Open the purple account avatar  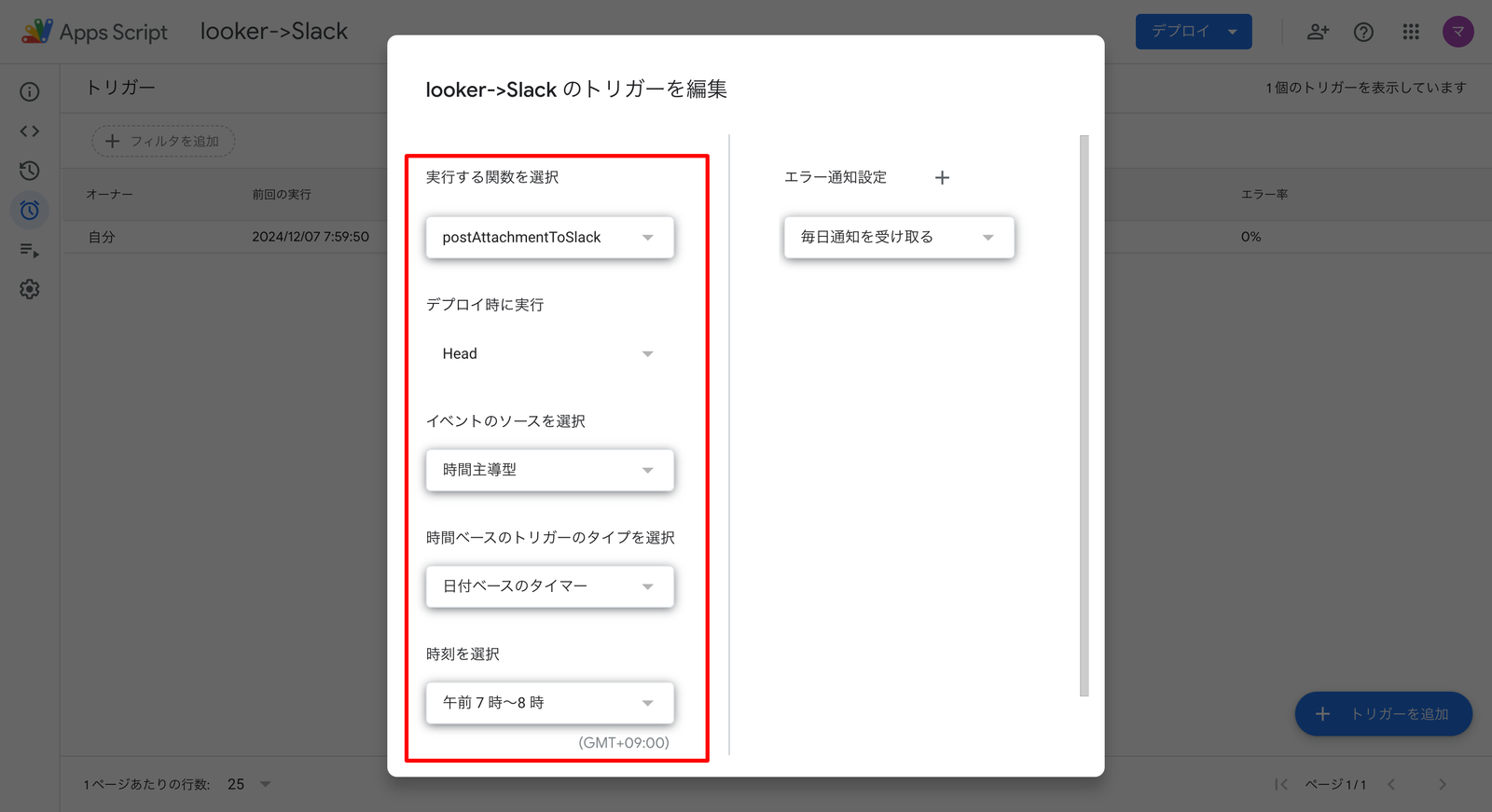(x=1458, y=32)
